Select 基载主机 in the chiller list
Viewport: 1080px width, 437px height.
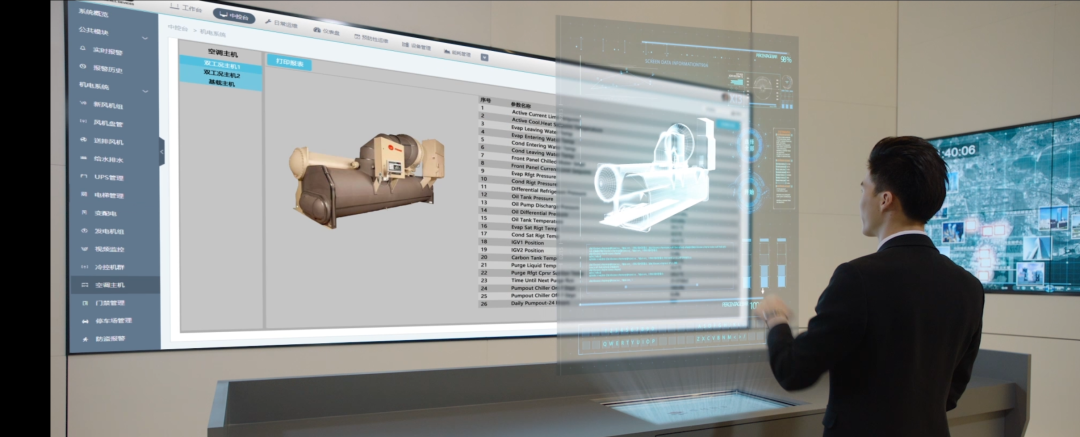[x=221, y=84]
